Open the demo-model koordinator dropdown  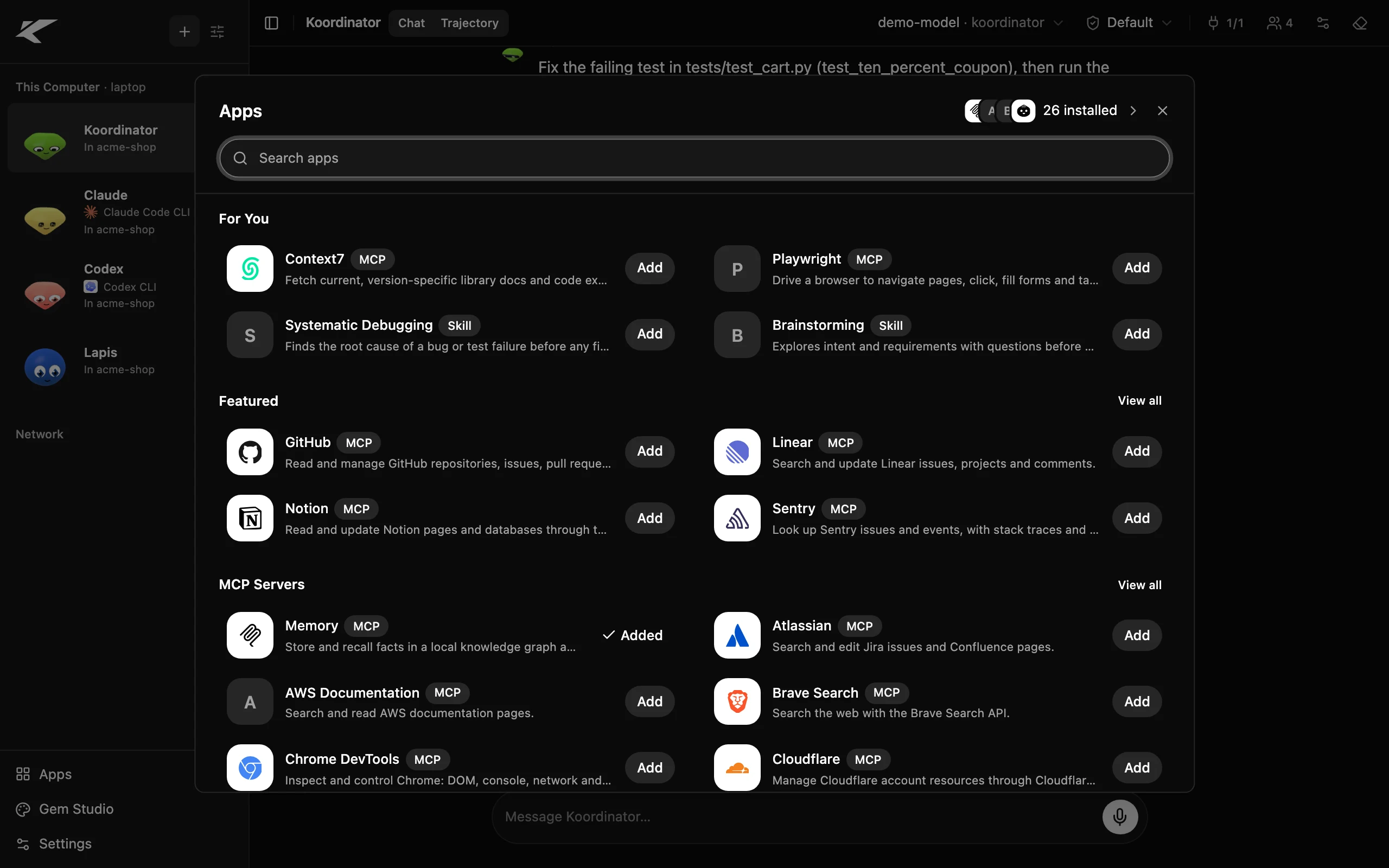pos(970,23)
